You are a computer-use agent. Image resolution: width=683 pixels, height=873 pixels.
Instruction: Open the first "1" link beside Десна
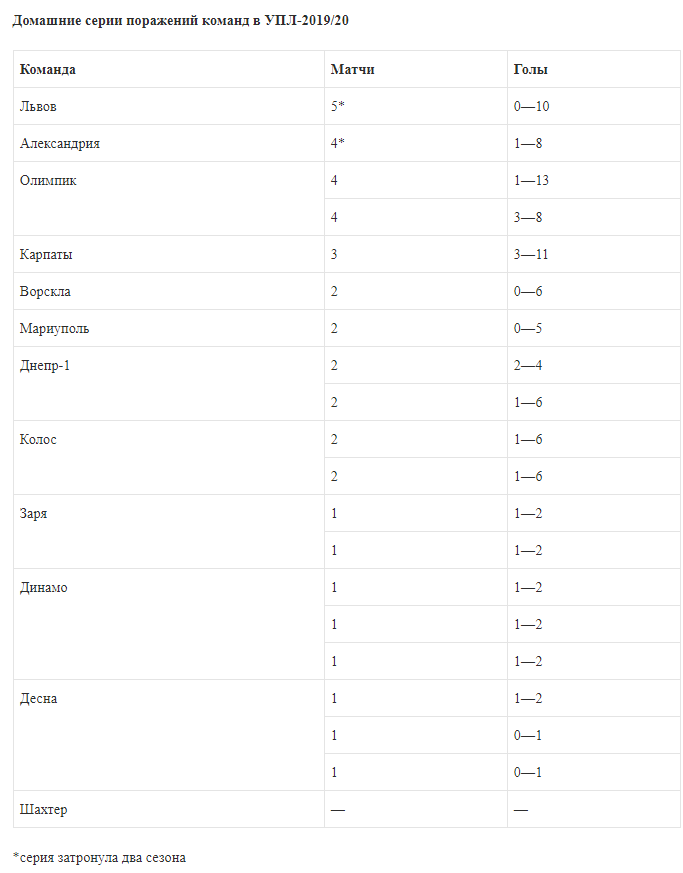click(335, 698)
